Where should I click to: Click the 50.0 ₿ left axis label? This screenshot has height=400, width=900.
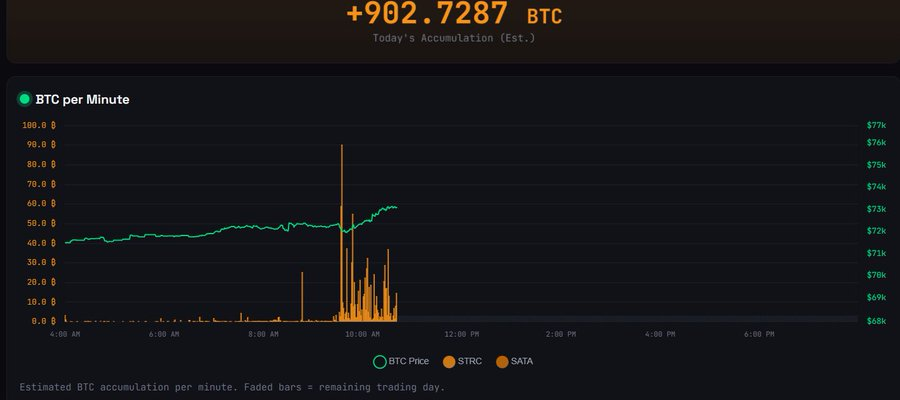pos(41,223)
